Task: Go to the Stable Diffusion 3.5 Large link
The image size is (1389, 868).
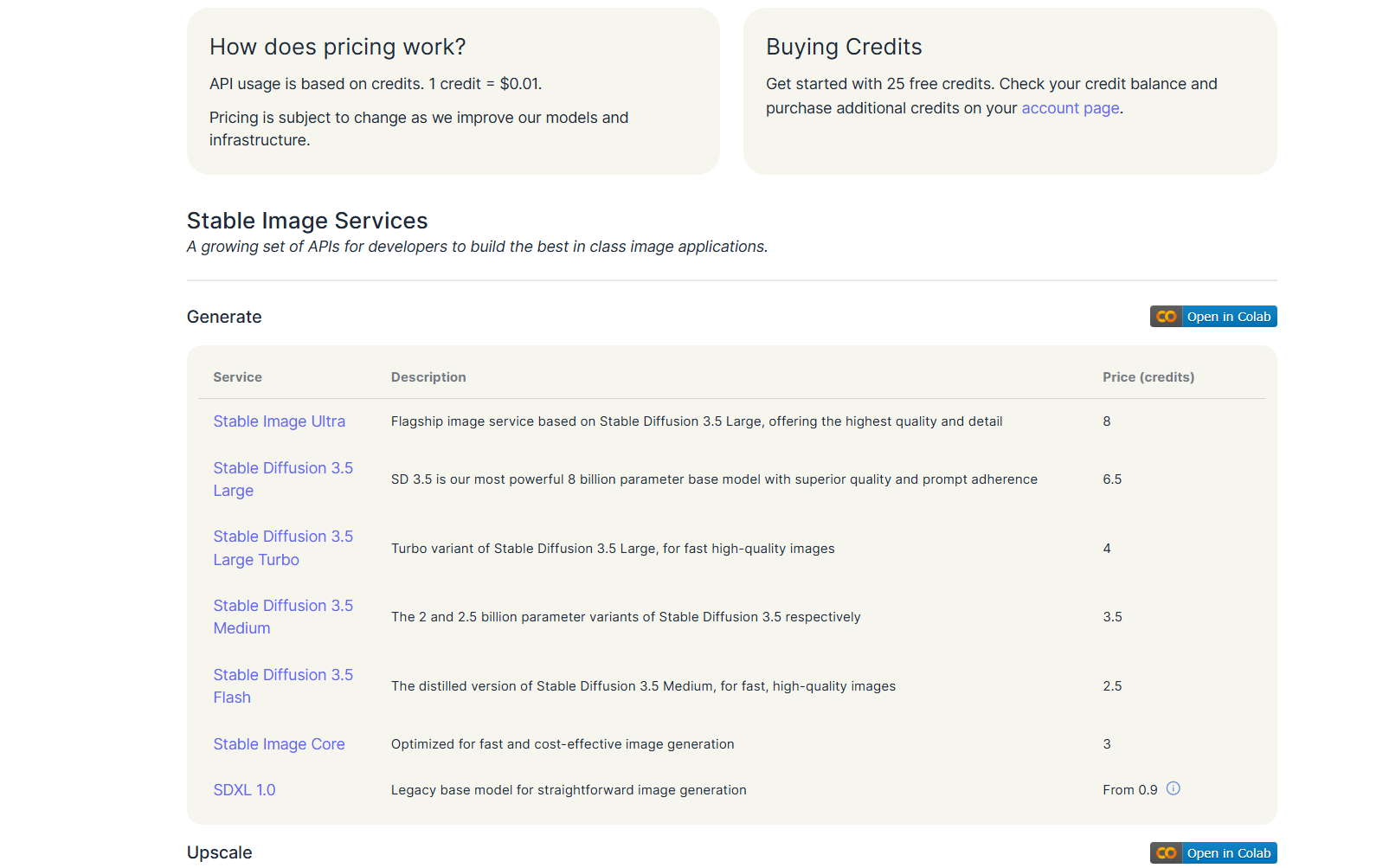Action: (283, 479)
